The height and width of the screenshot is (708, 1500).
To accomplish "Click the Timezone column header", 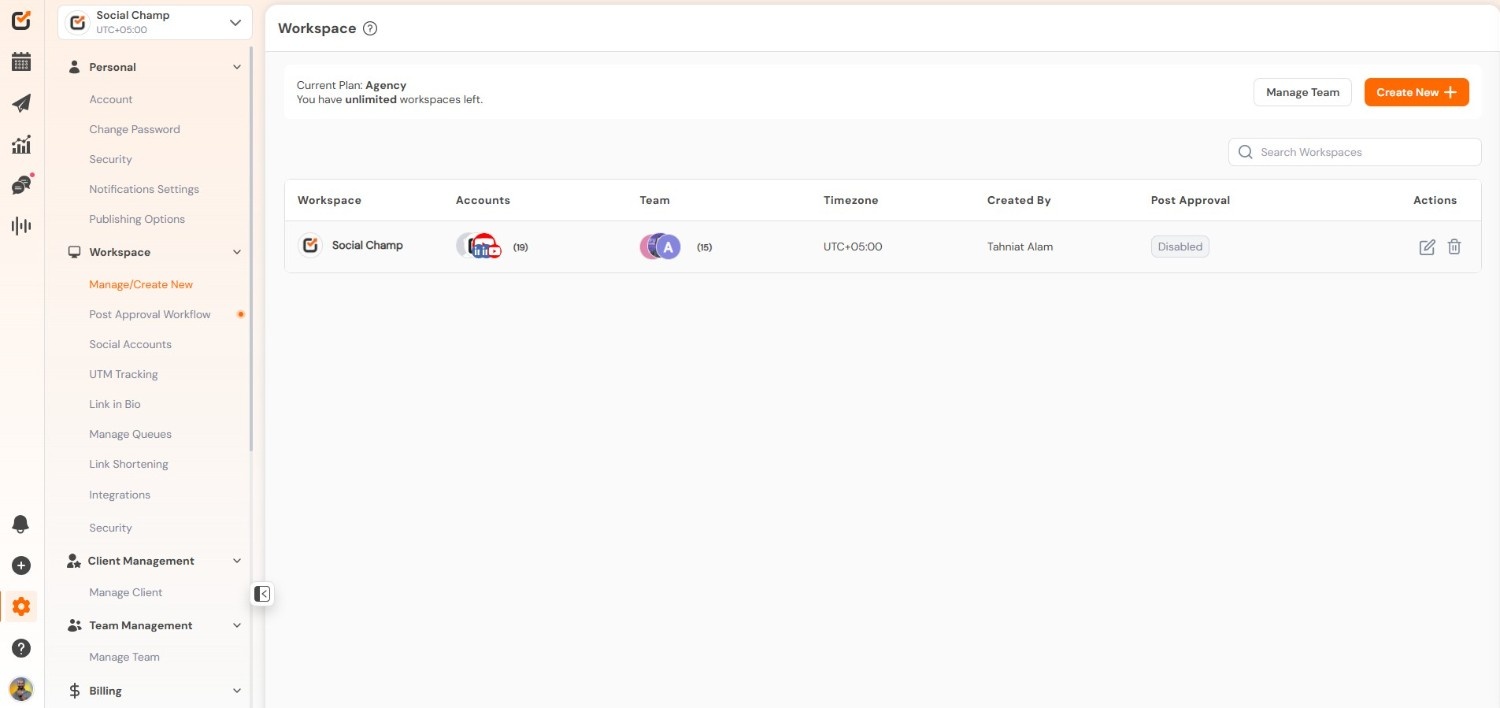I will click(x=851, y=200).
